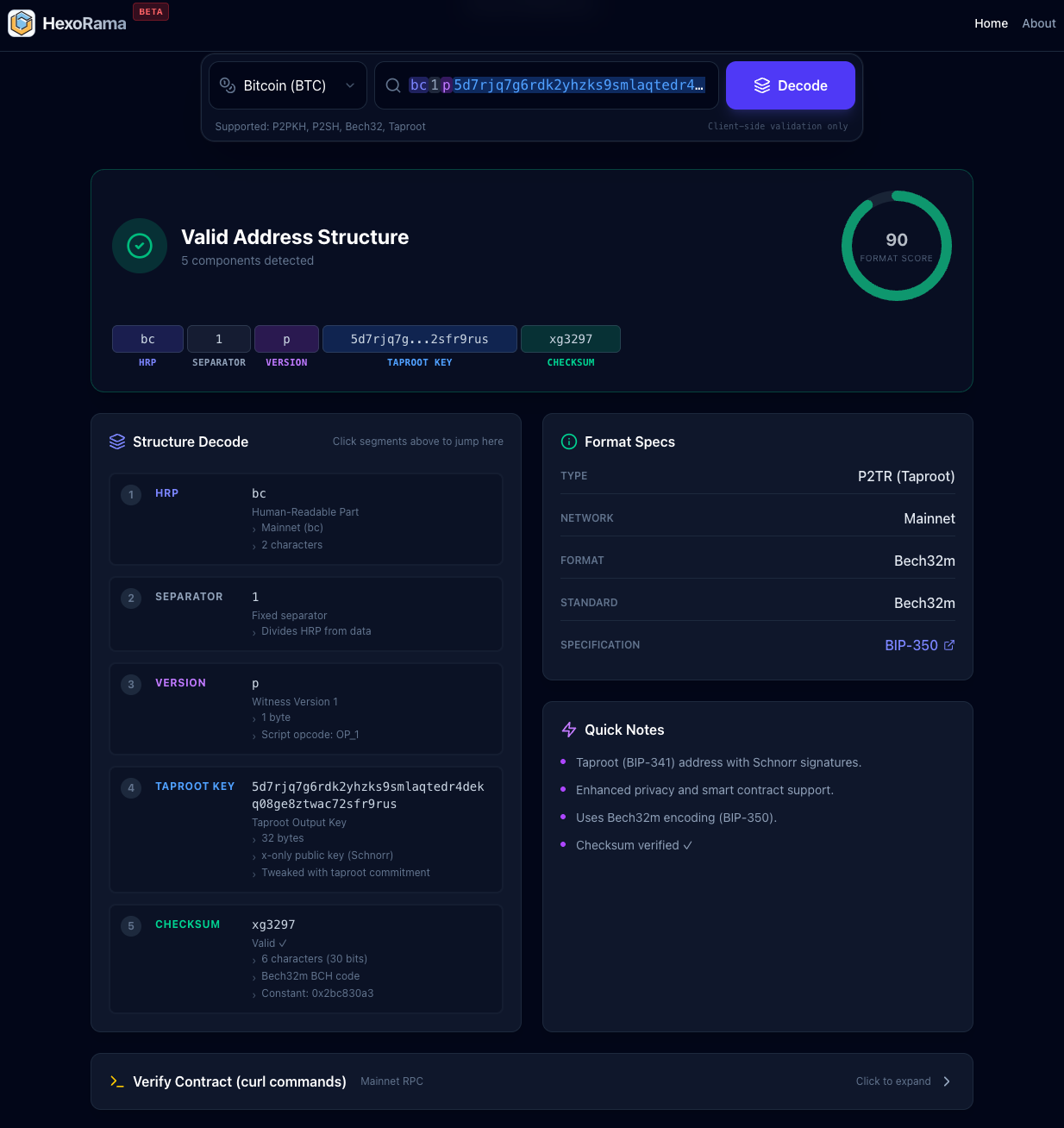
Task: Click inside the address input field
Action: coord(560,85)
